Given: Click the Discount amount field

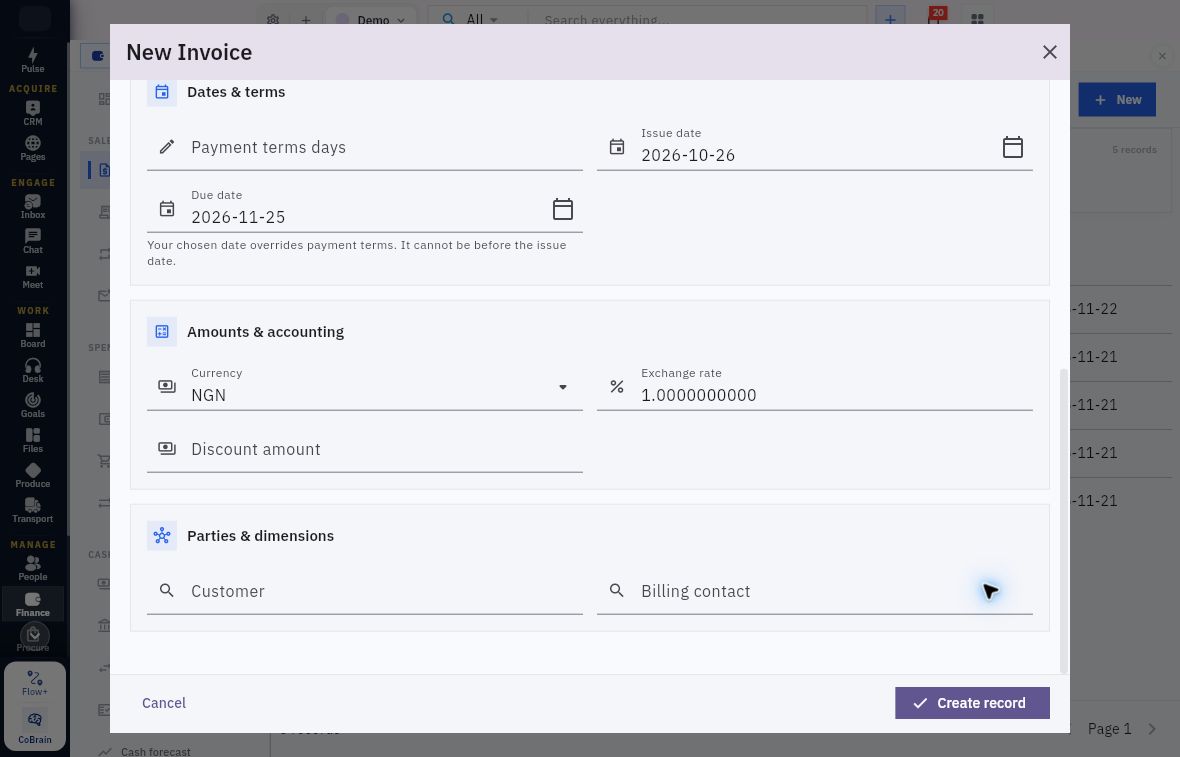Looking at the screenshot, I should pyautogui.click(x=364, y=449).
